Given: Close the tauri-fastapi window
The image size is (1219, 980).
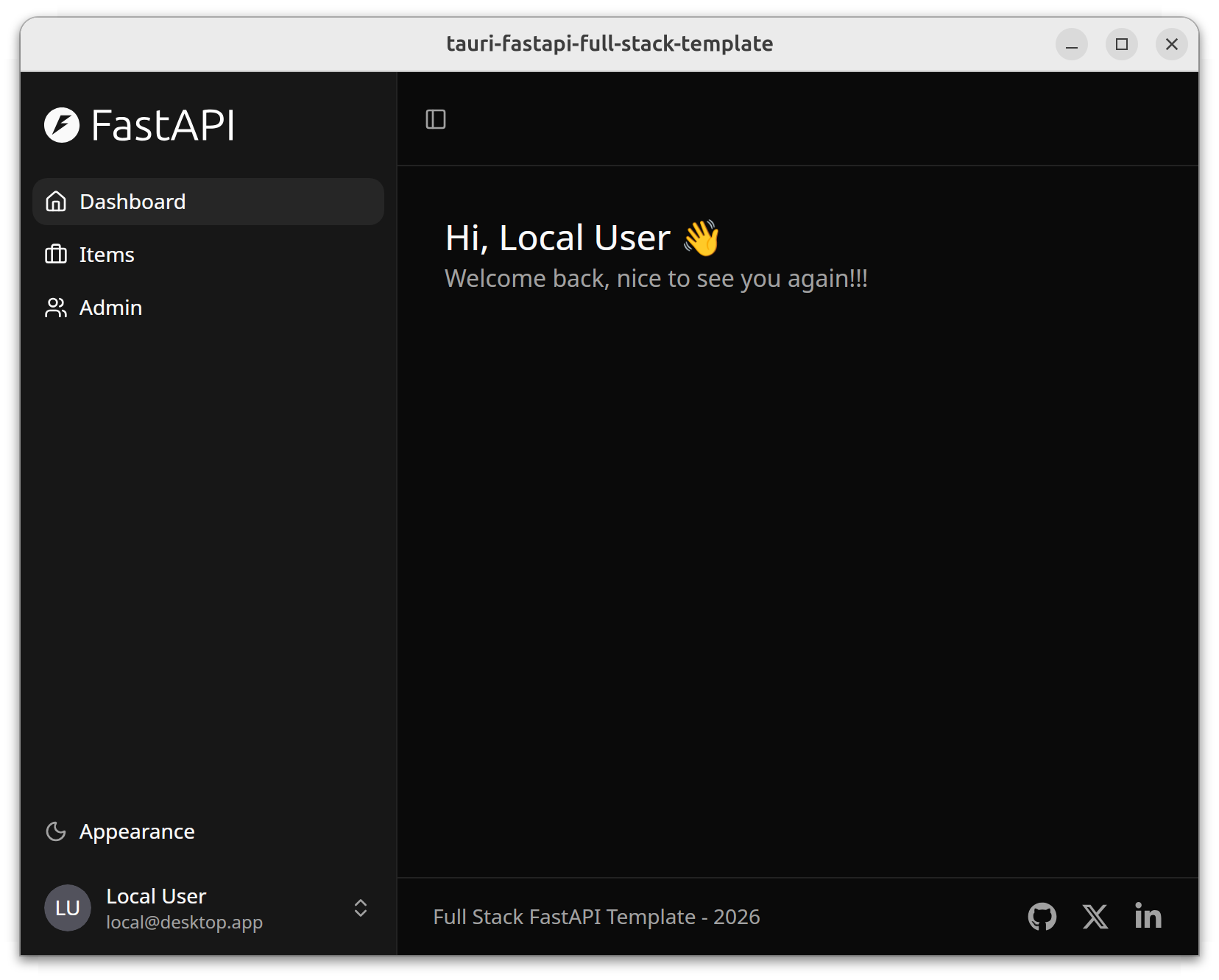Looking at the screenshot, I should 1172,44.
